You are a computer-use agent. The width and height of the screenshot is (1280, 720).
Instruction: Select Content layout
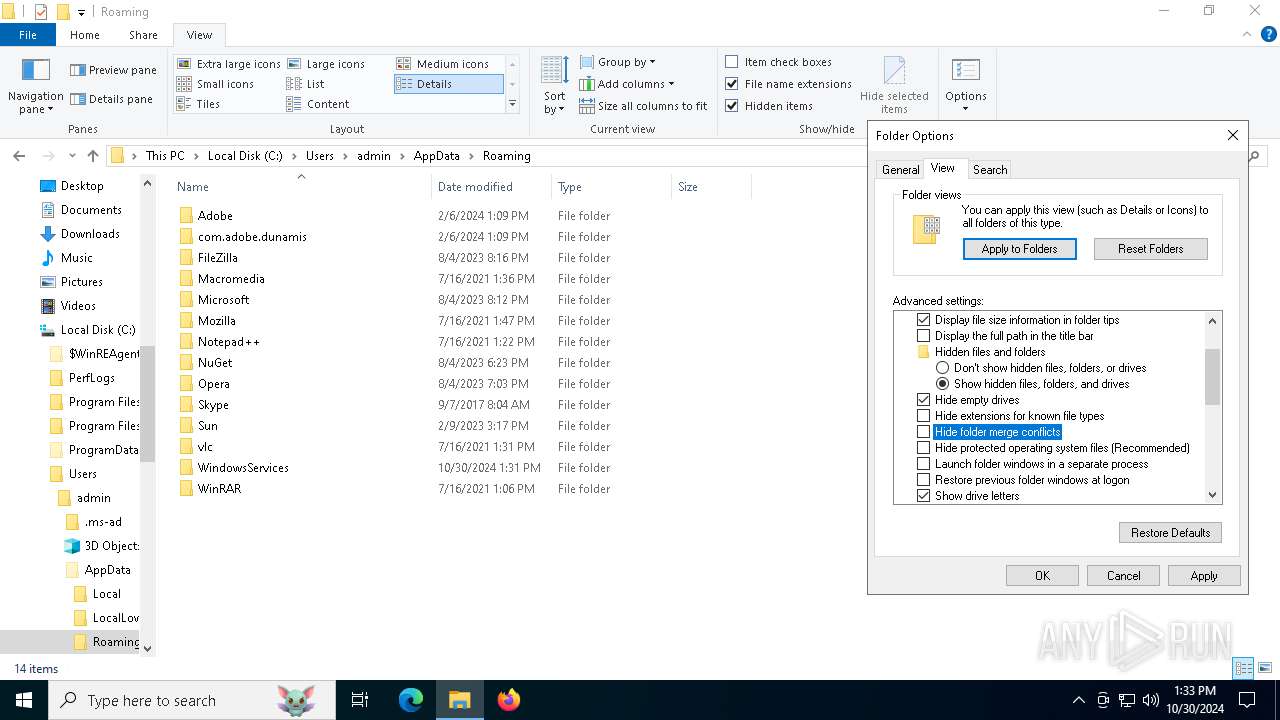click(318, 104)
